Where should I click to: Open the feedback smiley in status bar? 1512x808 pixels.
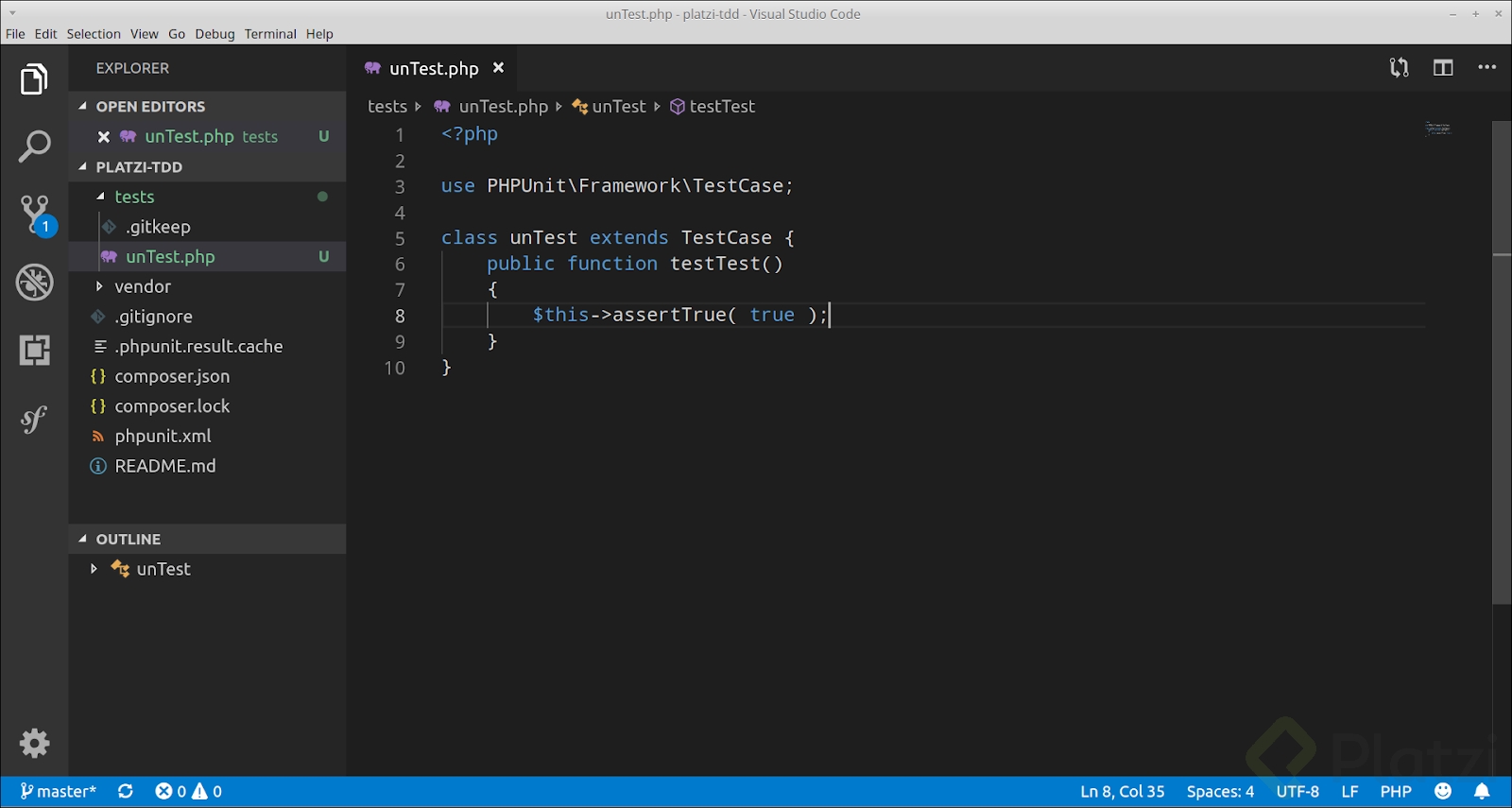pos(1442,792)
